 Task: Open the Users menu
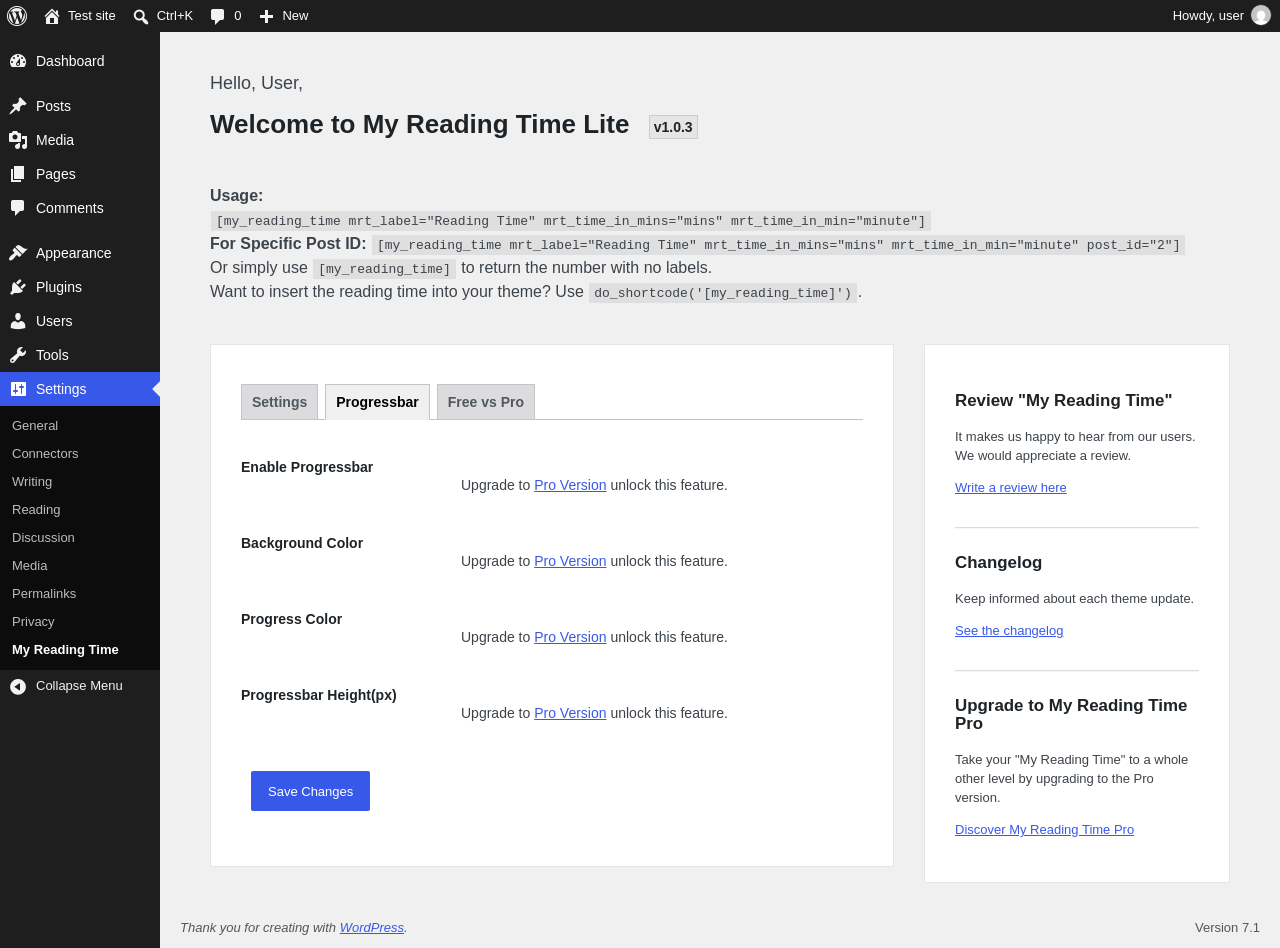pyautogui.click(x=80, y=321)
